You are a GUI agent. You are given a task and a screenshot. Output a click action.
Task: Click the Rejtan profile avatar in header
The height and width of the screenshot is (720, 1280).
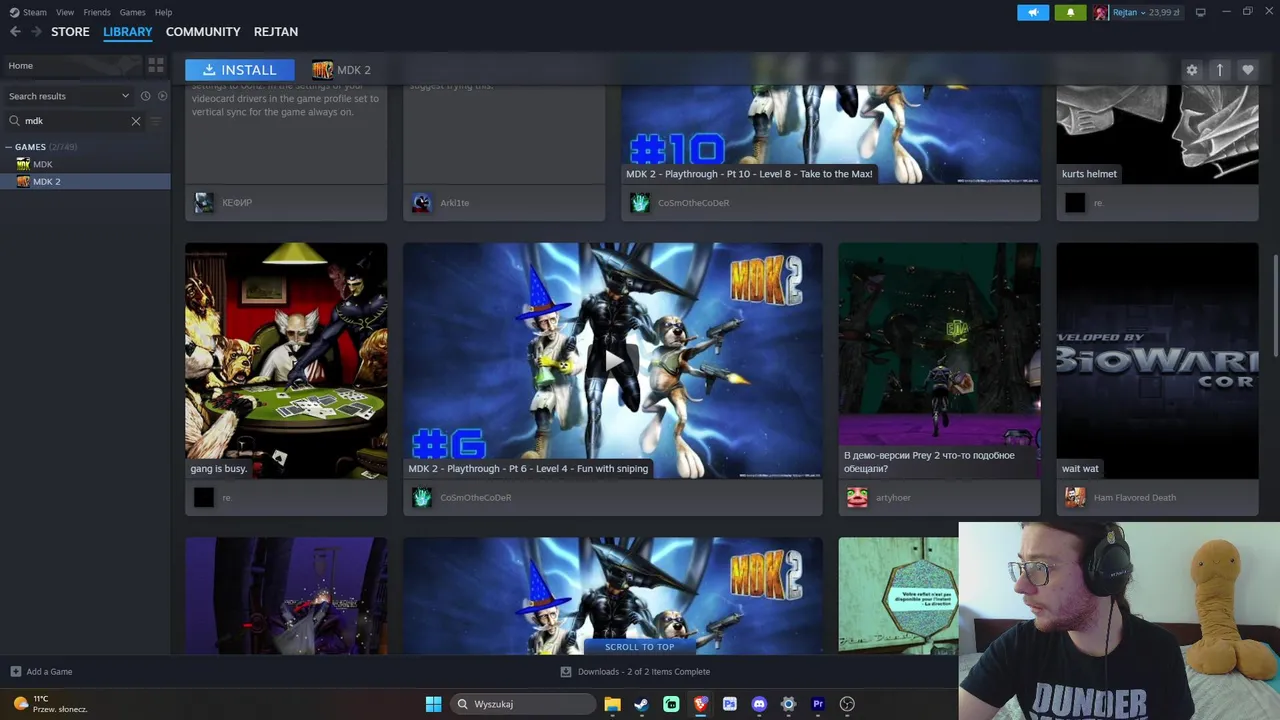(x=1101, y=13)
